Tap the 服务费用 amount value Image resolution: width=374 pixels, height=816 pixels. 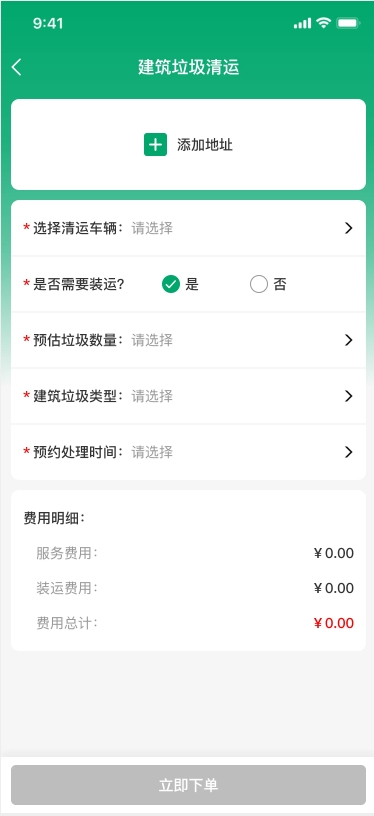click(334, 553)
